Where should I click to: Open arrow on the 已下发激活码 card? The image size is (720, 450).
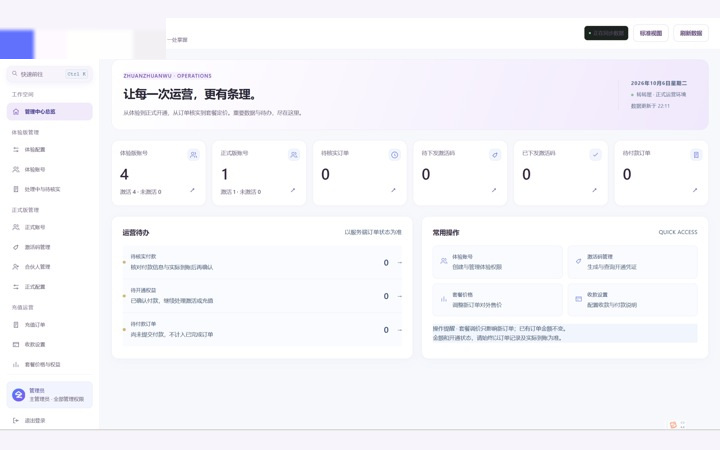pyautogui.click(x=595, y=190)
